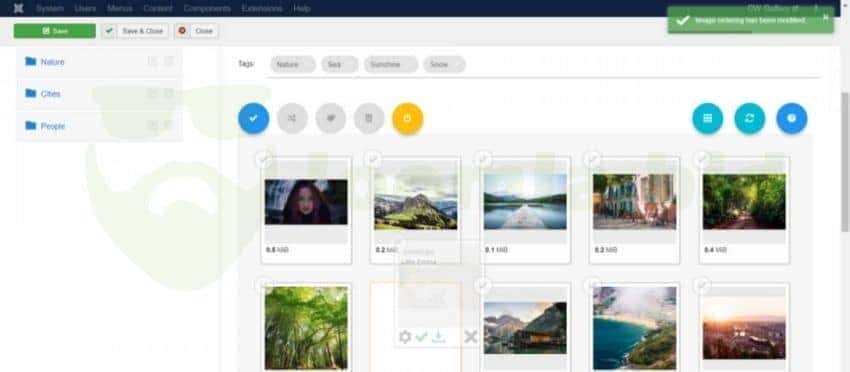
Task: Dismiss the green notification message
Action: click(826, 17)
